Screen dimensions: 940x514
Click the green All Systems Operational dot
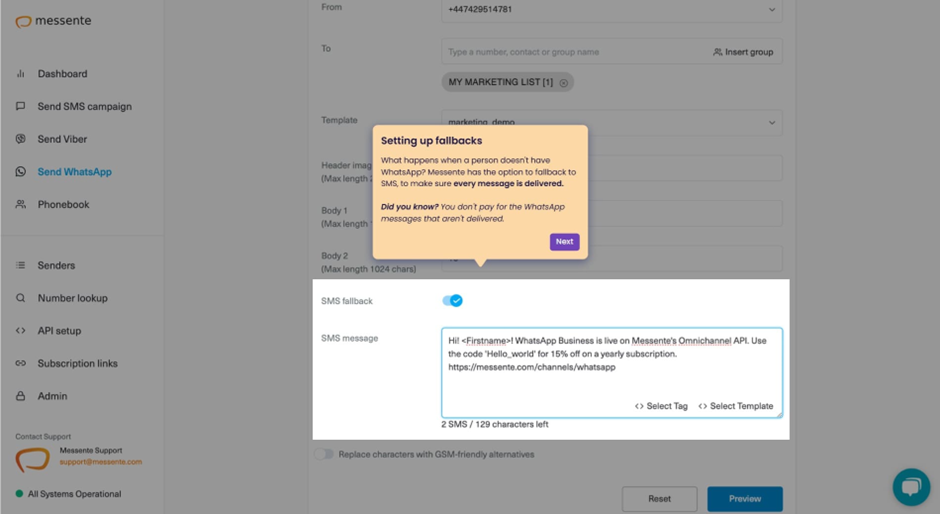[x=19, y=494]
